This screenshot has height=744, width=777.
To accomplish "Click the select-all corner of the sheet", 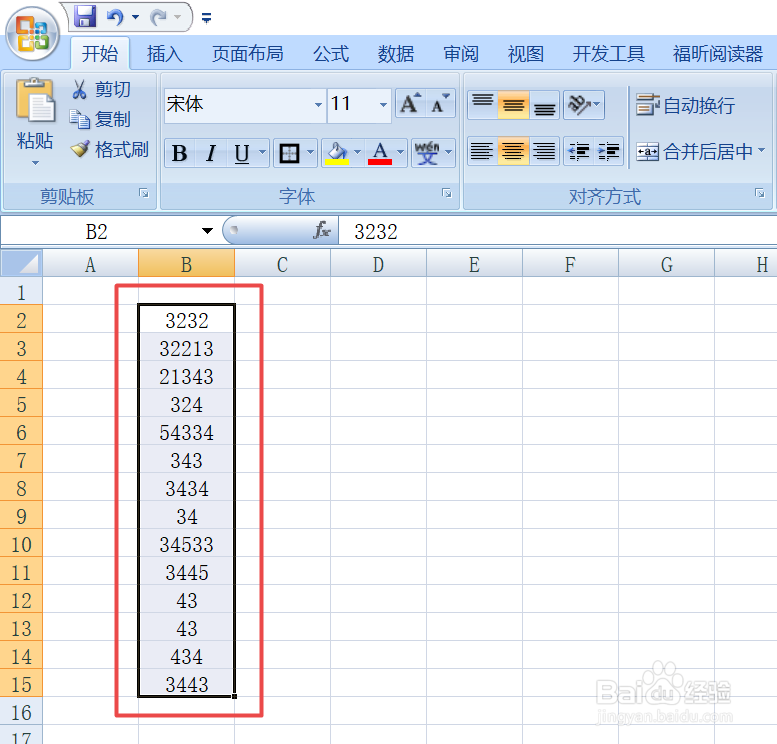I will pos(21,263).
